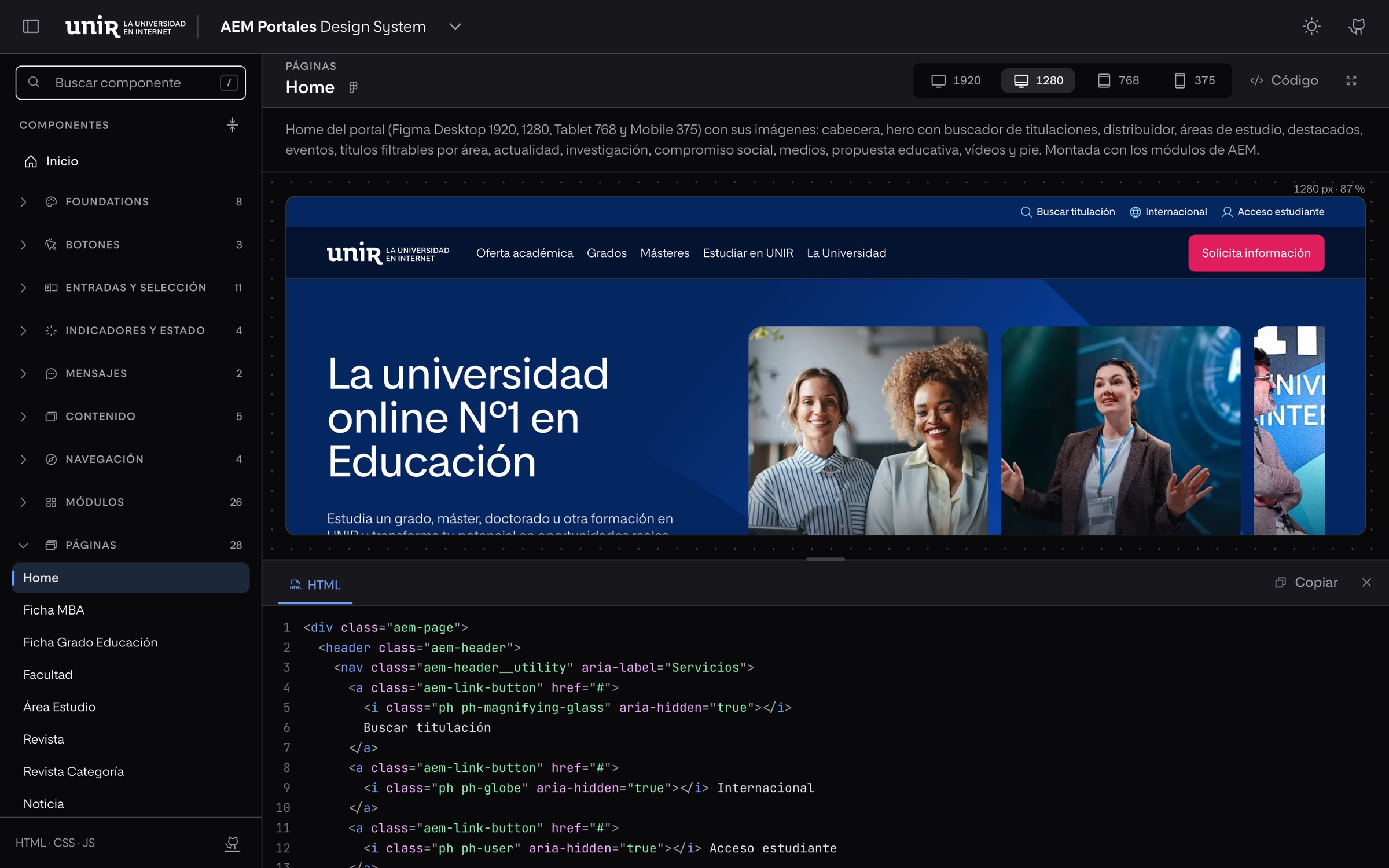Click the GitHub icon in sidebar footer
The image size is (1389, 868).
click(x=232, y=843)
